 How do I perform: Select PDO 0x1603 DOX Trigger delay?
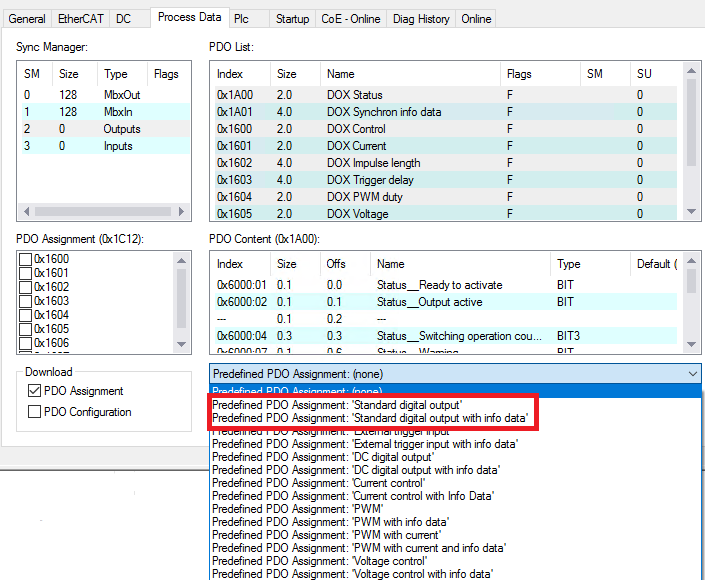click(x=446, y=180)
